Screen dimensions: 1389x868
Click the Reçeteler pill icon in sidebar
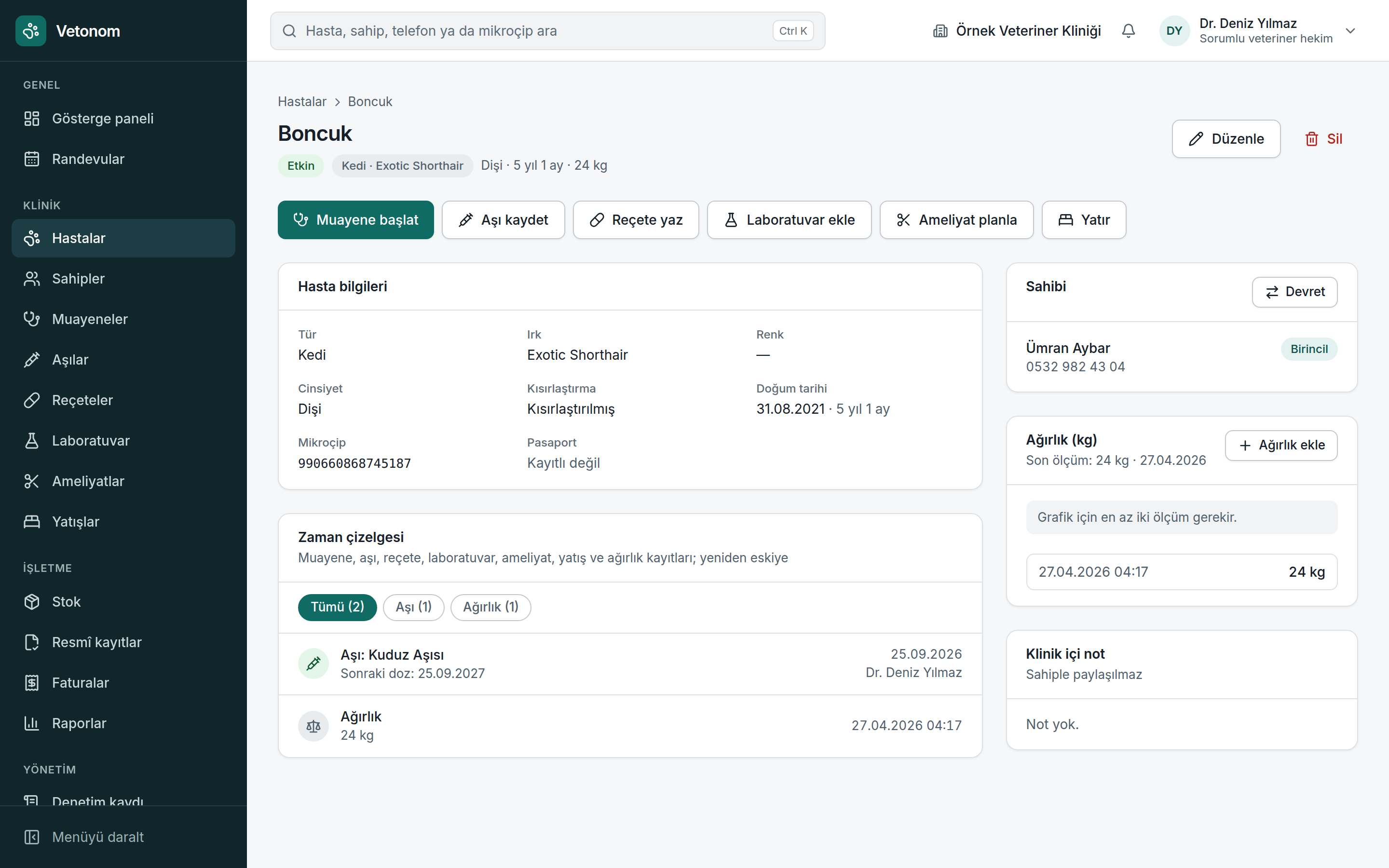pos(31,400)
